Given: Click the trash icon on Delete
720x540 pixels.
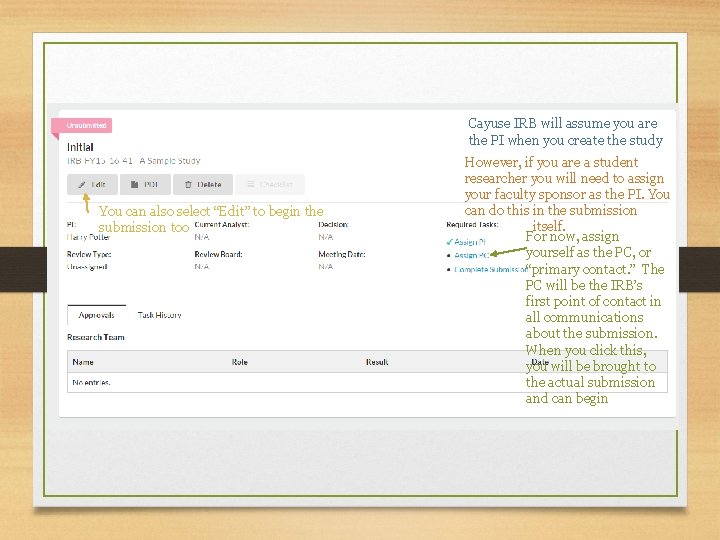Looking at the screenshot, I should click(x=188, y=185).
